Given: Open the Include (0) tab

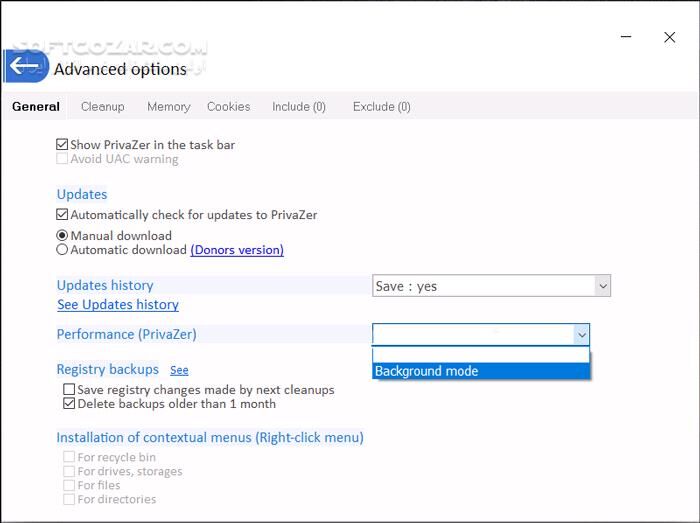Looking at the screenshot, I should pyautogui.click(x=298, y=107).
